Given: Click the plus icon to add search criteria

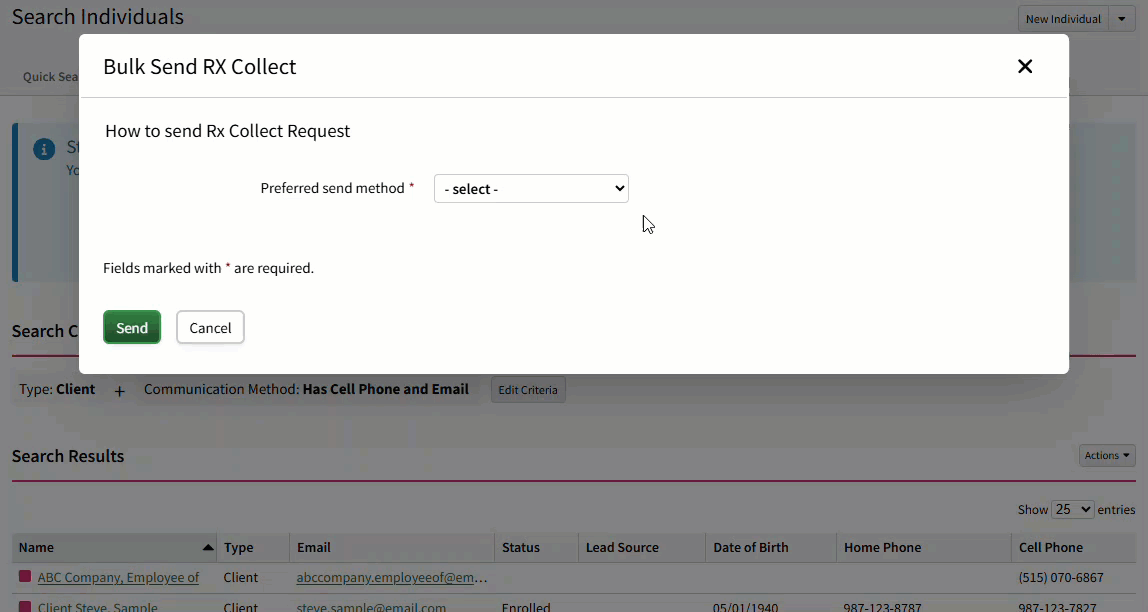Looking at the screenshot, I should (119, 391).
